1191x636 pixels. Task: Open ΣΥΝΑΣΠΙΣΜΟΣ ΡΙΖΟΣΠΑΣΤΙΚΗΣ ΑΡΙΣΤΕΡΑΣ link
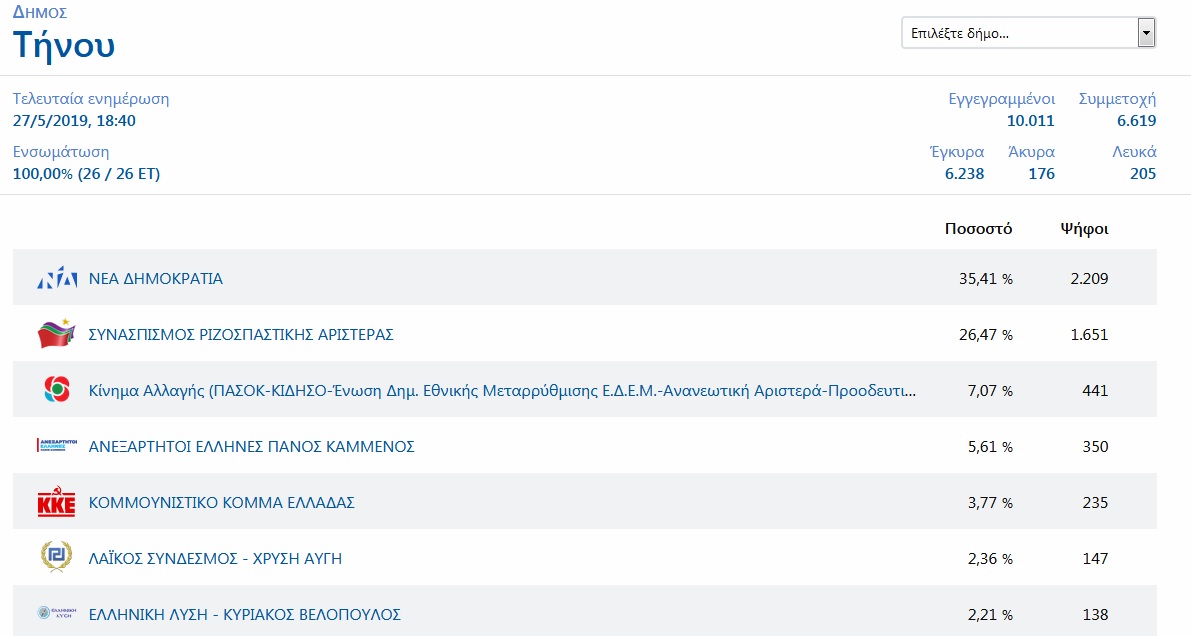click(x=241, y=335)
